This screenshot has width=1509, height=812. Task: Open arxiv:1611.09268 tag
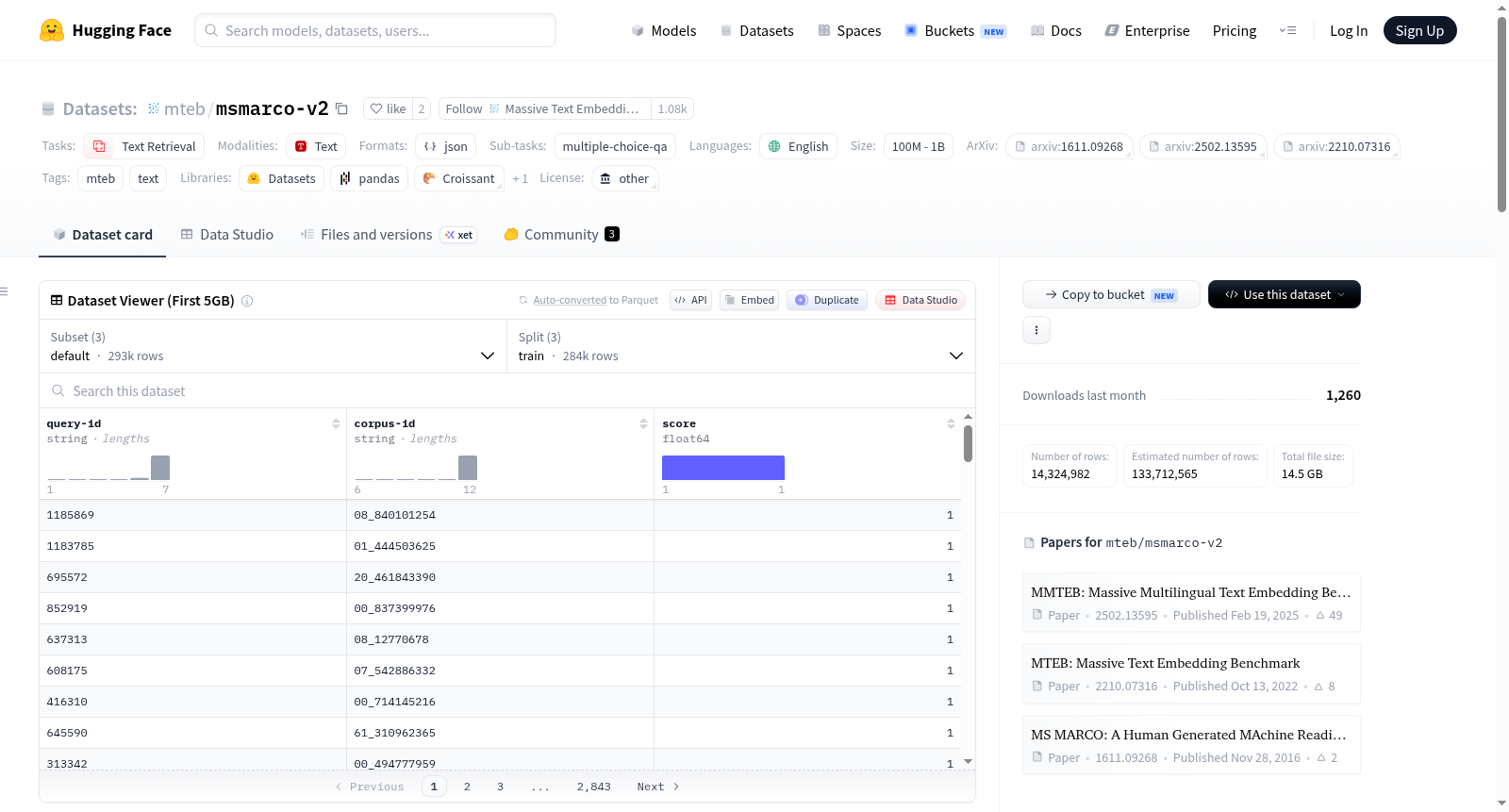pyautogui.click(x=1070, y=146)
